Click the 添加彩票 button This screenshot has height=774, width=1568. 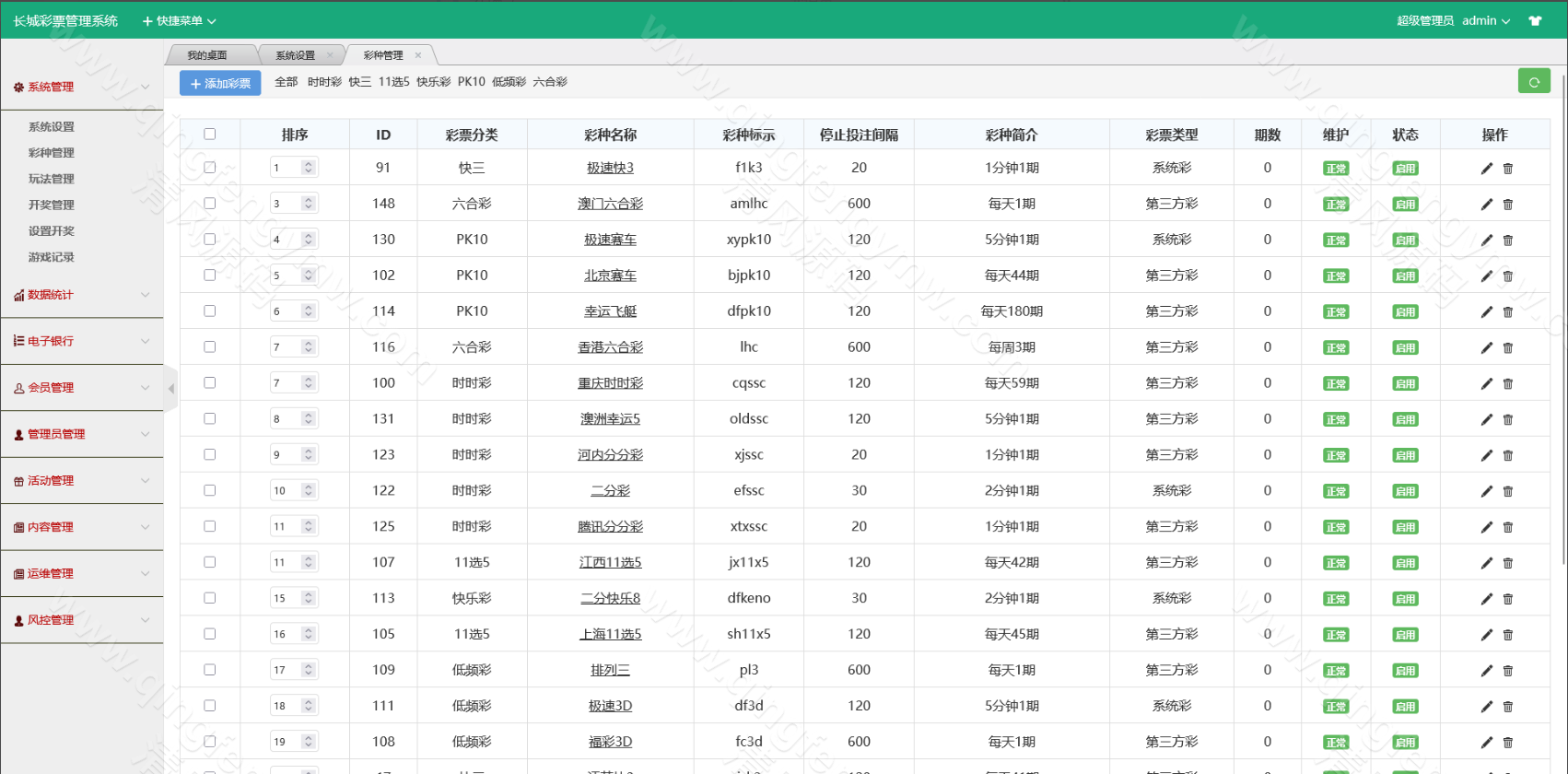220,83
